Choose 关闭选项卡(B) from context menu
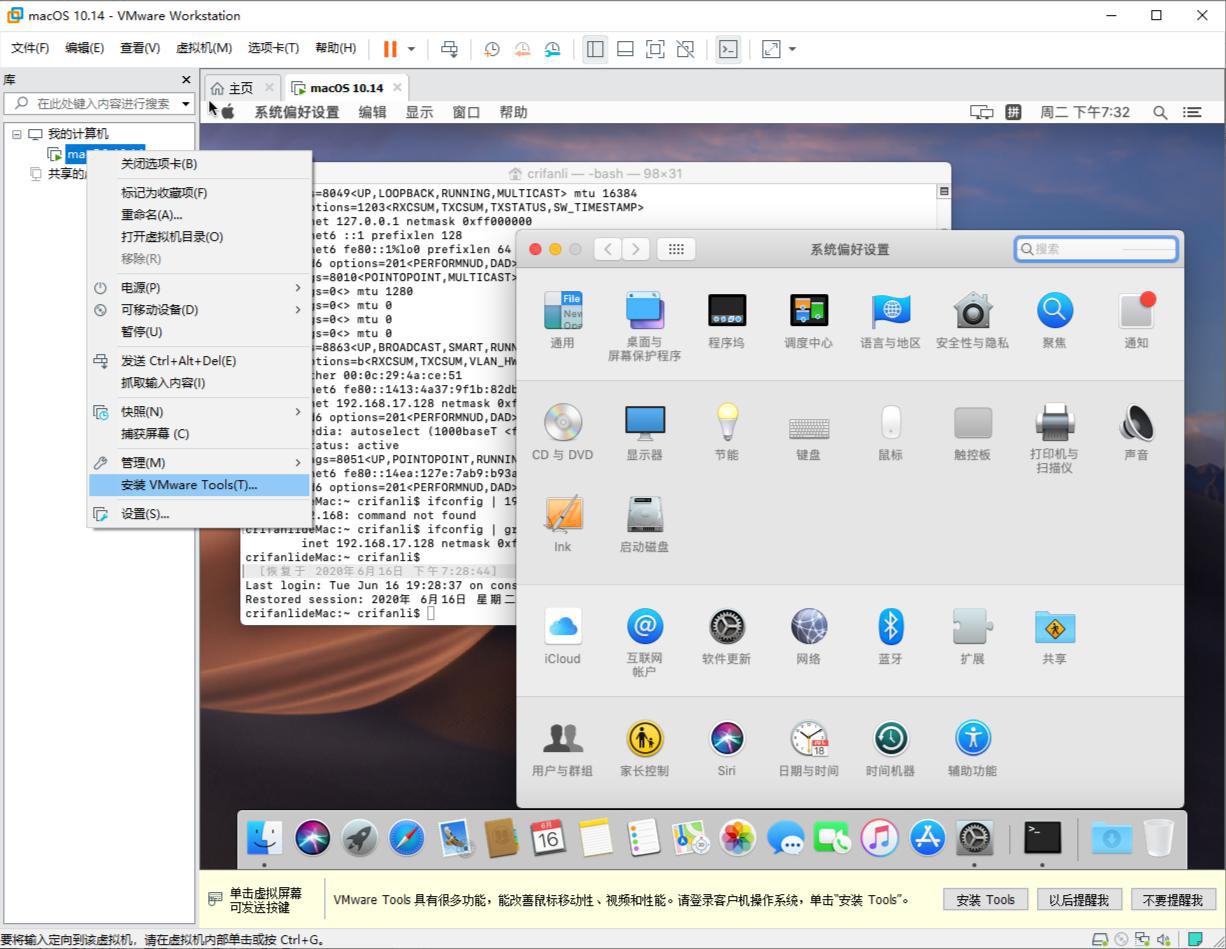 coord(199,164)
